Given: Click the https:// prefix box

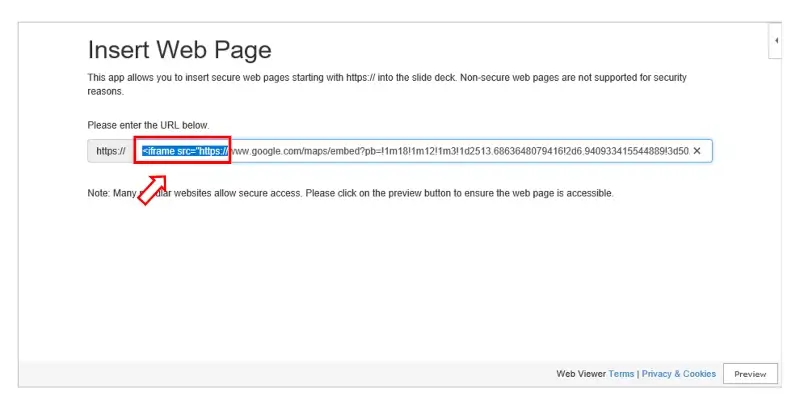Looking at the screenshot, I should pyautogui.click(x=110, y=151).
